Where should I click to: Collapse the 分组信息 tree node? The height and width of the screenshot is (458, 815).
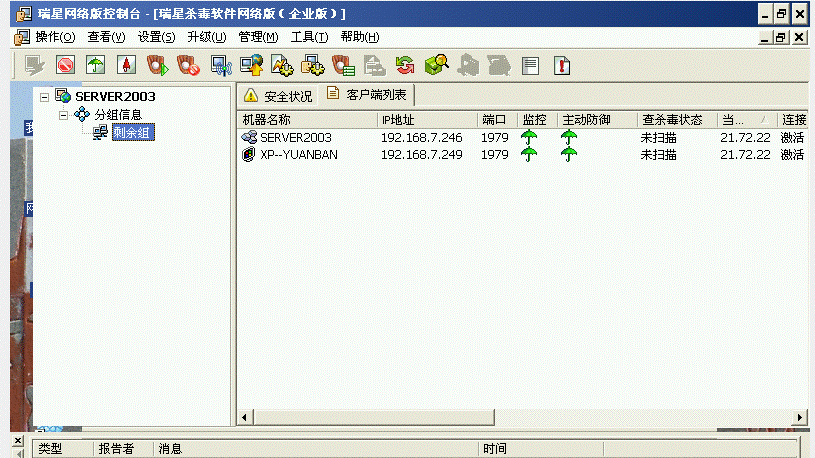63,115
